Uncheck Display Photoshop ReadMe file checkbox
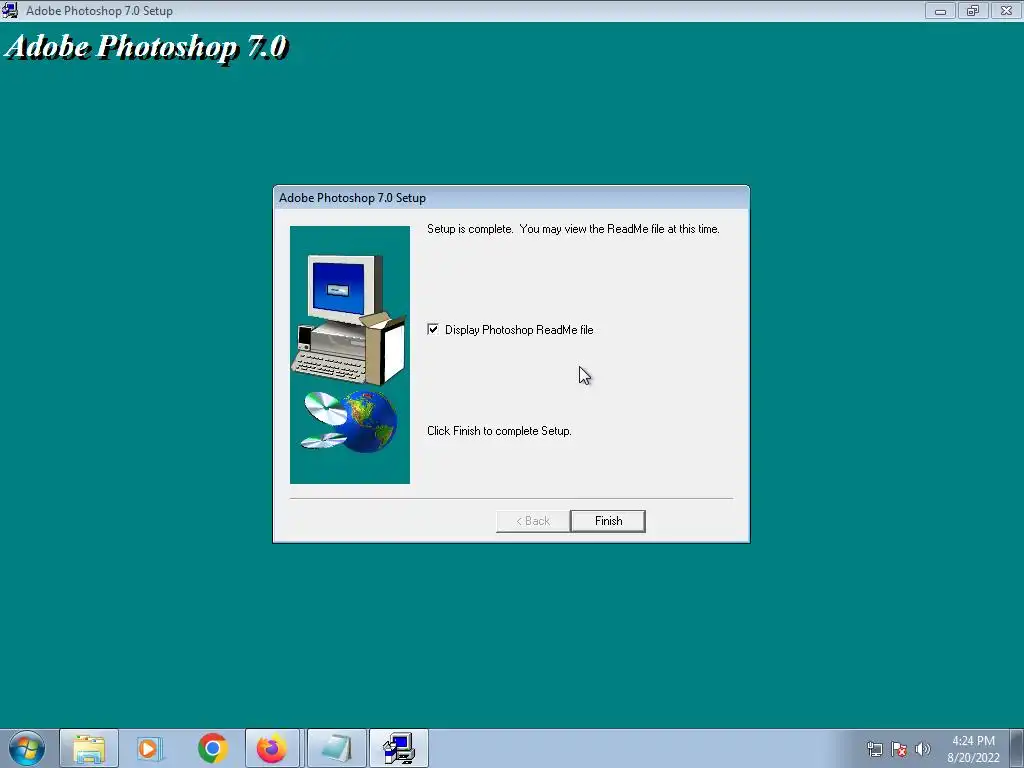The image size is (1024, 768). tap(433, 329)
